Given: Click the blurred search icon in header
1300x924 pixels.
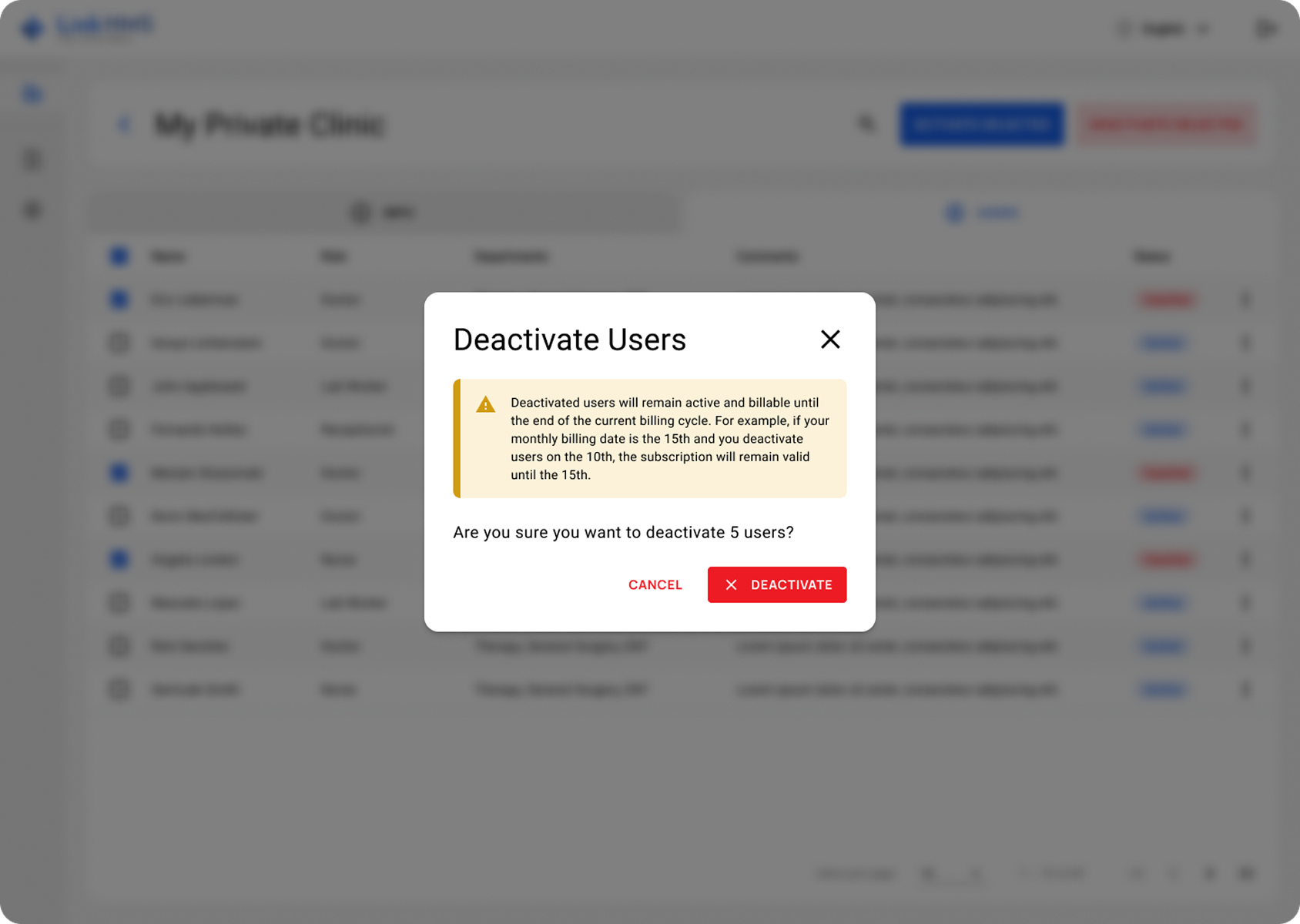Looking at the screenshot, I should pyautogui.click(x=867, y=124).
